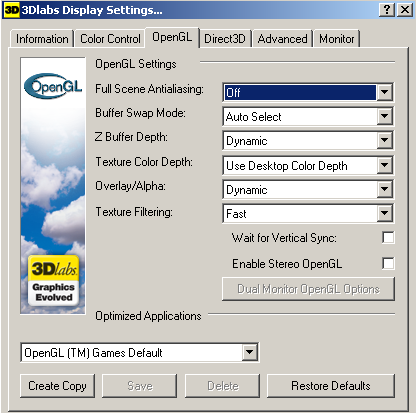416x413 pixels.
Task: Open the Optimized Applications profile dropdown
Action: (x=250, y=352)
